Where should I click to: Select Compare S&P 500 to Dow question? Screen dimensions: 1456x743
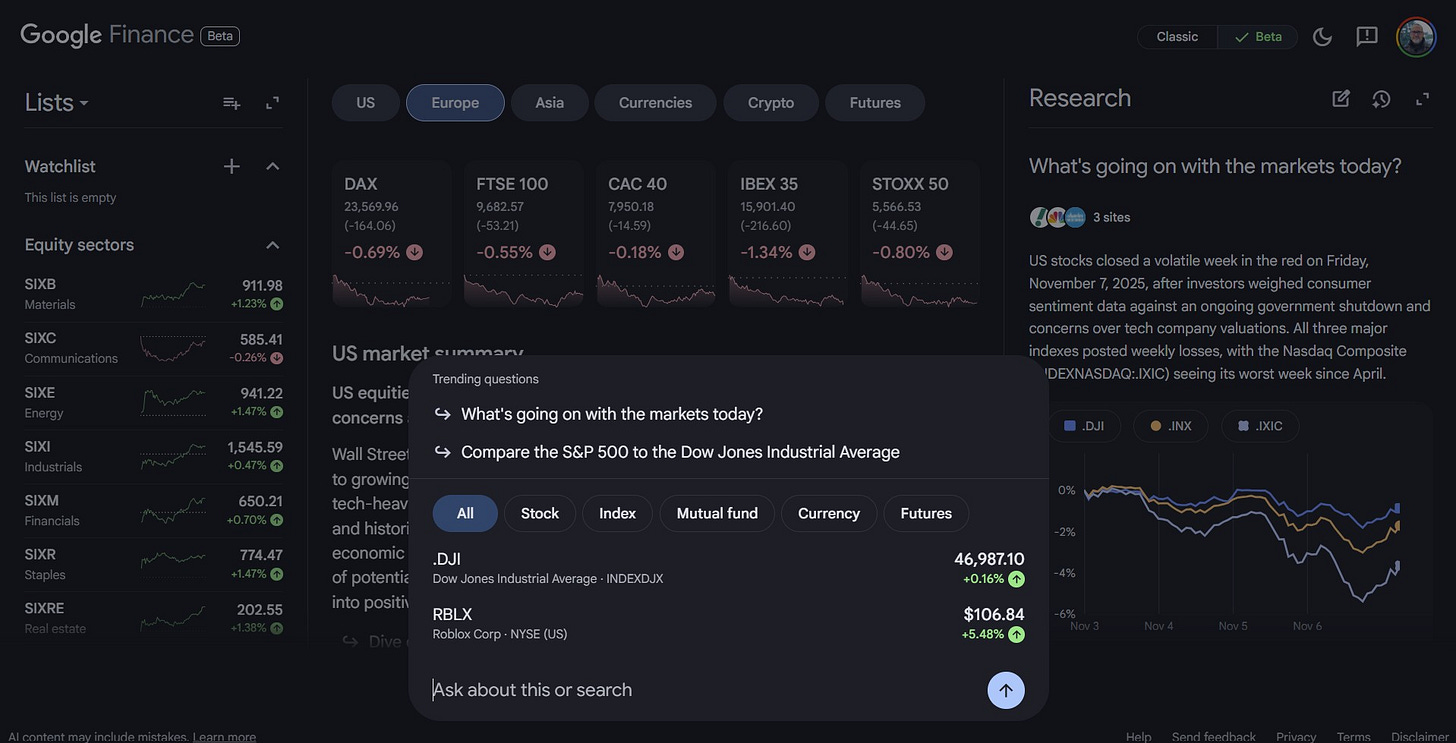tap(680, 452)
